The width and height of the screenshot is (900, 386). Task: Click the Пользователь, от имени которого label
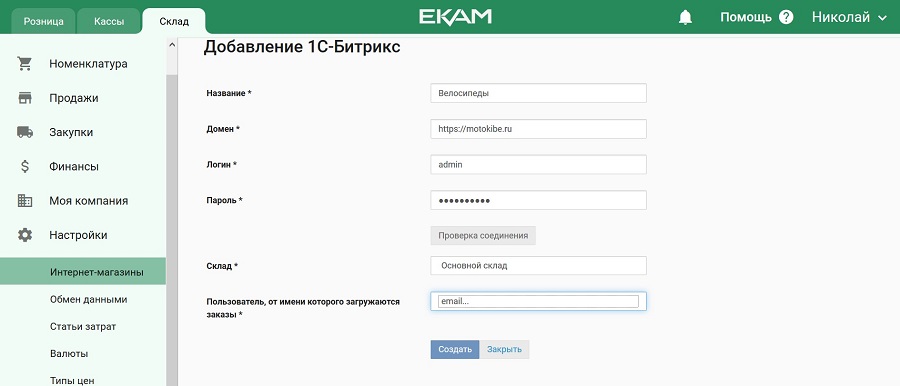point(302,308)
